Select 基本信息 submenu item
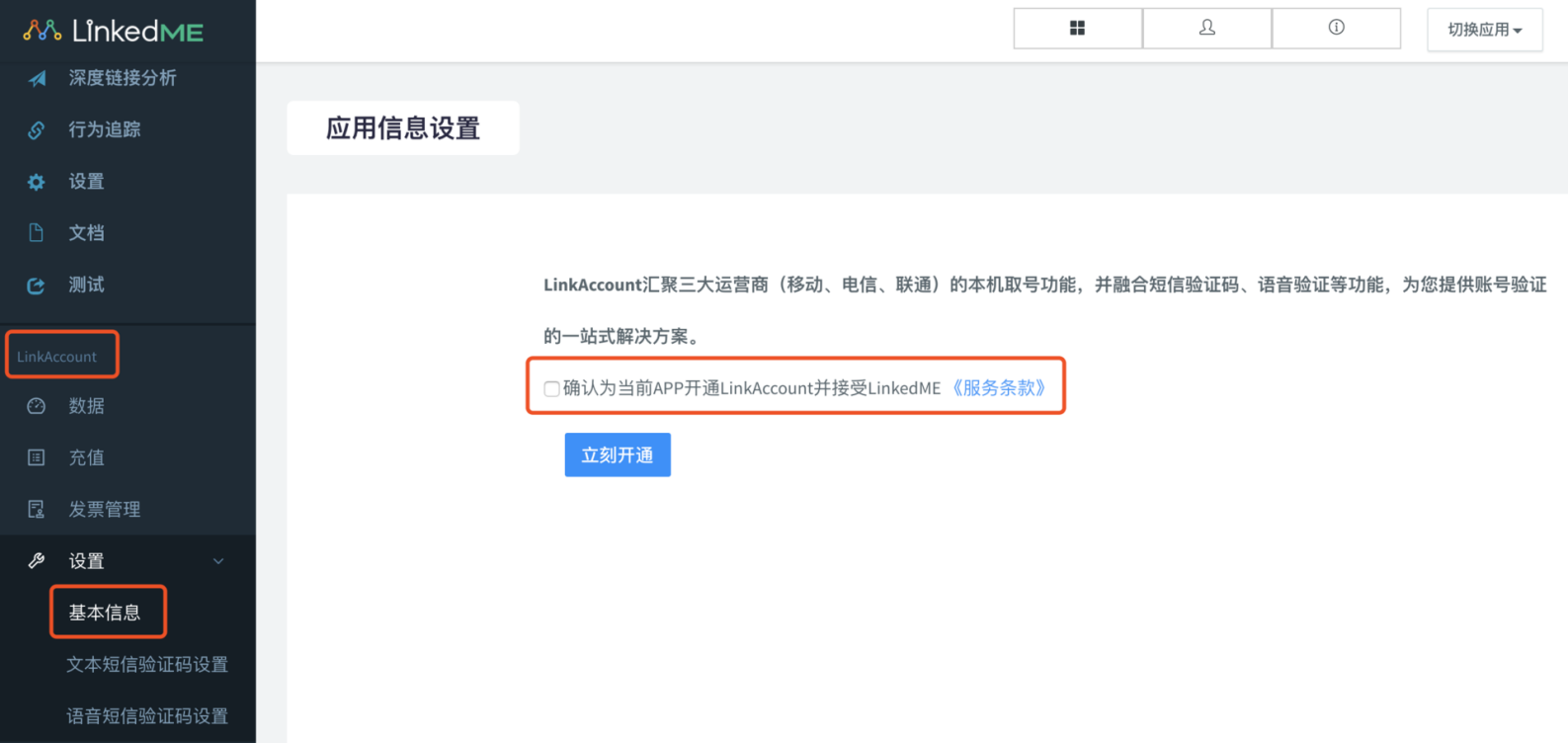This screenshot has width=1568, height=743. coord(105,613)
